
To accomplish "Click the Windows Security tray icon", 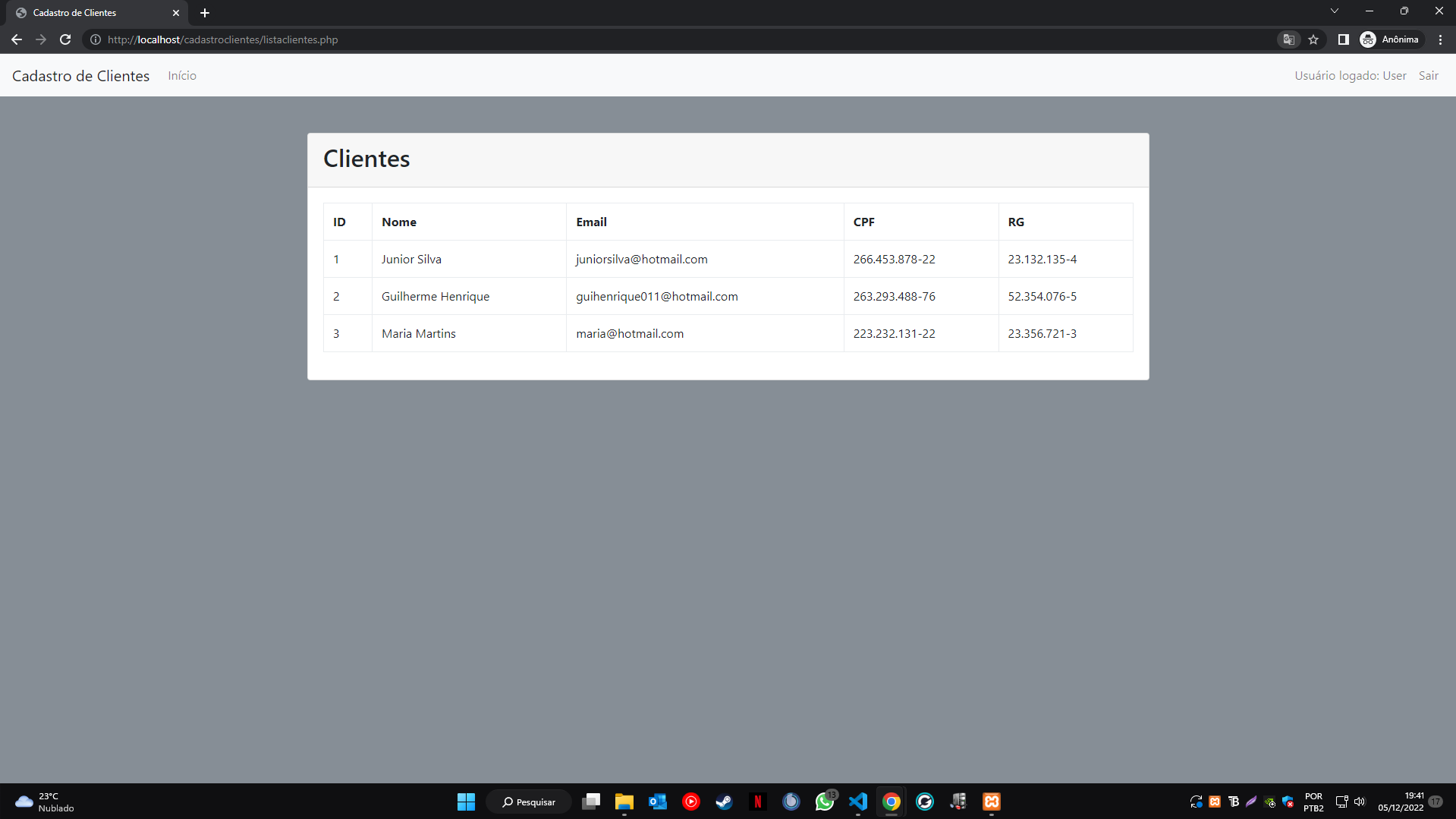I will tap(1288, 802).
